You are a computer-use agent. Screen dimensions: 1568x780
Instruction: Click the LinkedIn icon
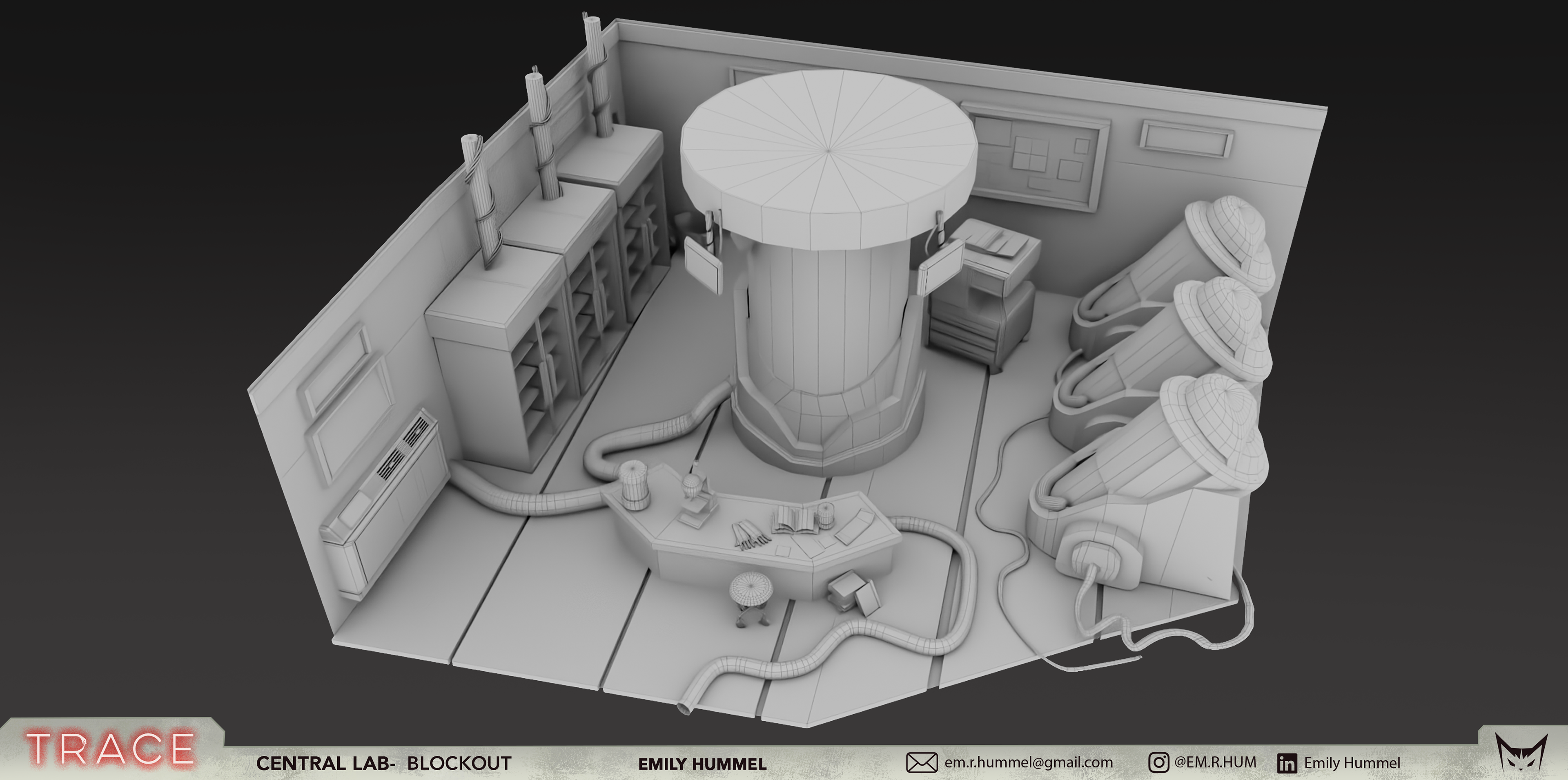[1287, 764]
